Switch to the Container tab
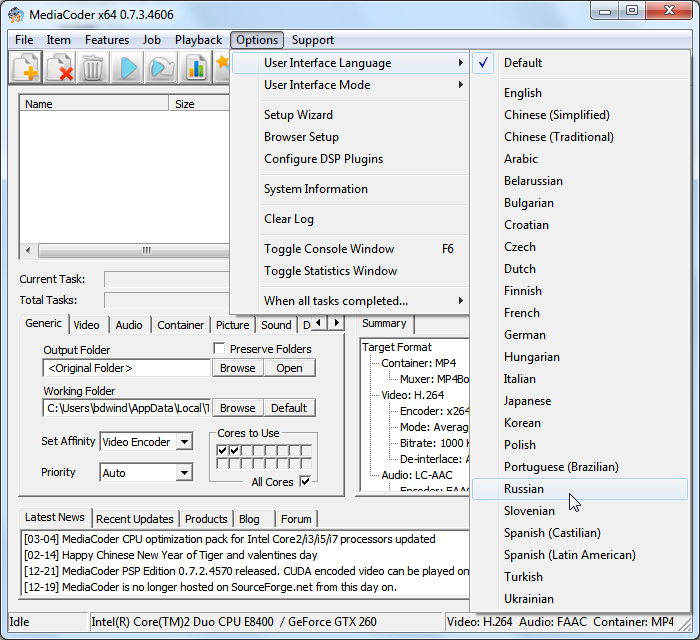The width and height of the screenshot is (700, 640). (x=180, y=325)
